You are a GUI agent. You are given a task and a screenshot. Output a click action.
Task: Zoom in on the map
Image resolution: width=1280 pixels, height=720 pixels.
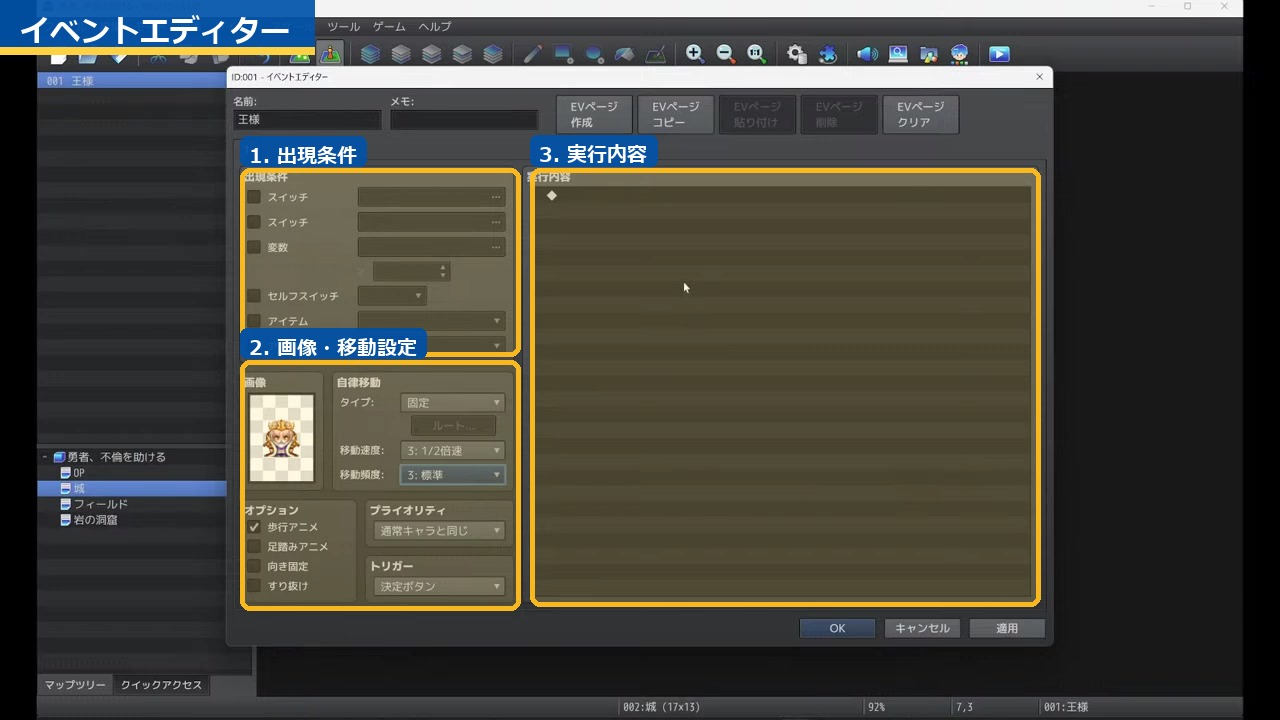(x=695, y=54)
